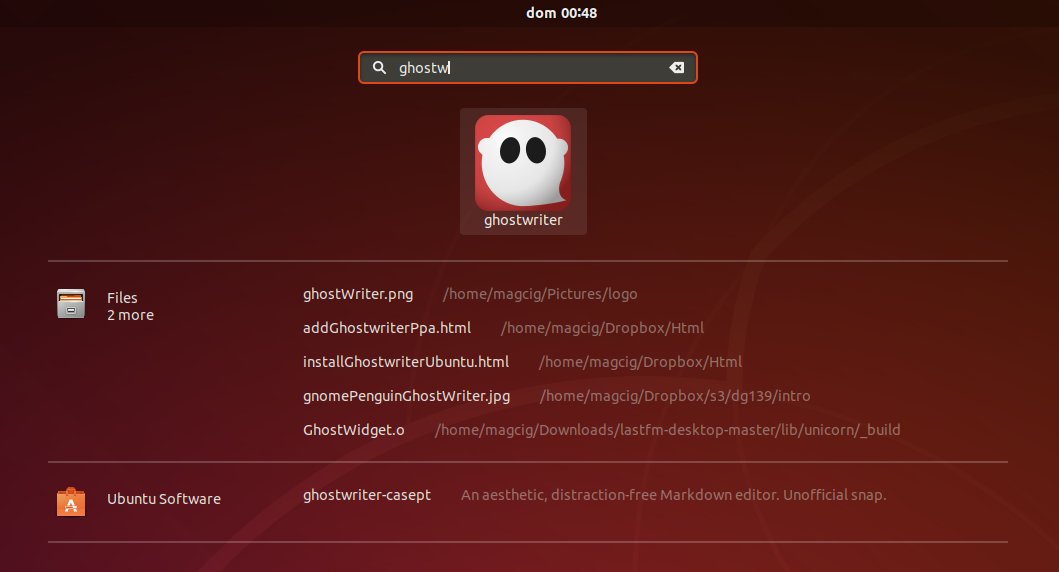
Task: Open the clock showing dom 00:48
Action: coord(561,13)
